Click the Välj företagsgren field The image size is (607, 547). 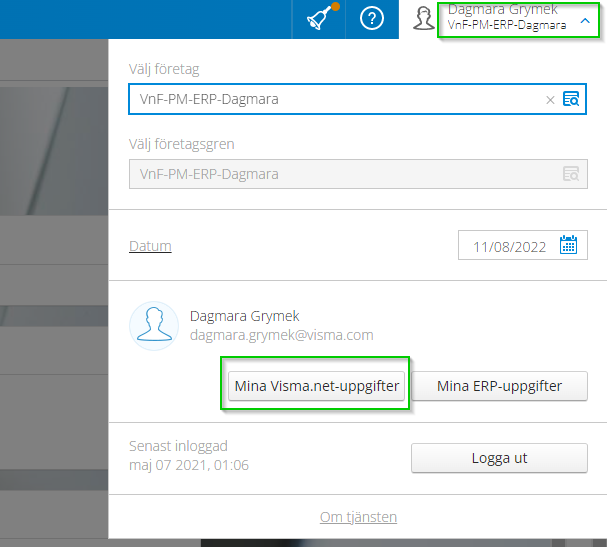coord(358,174)
